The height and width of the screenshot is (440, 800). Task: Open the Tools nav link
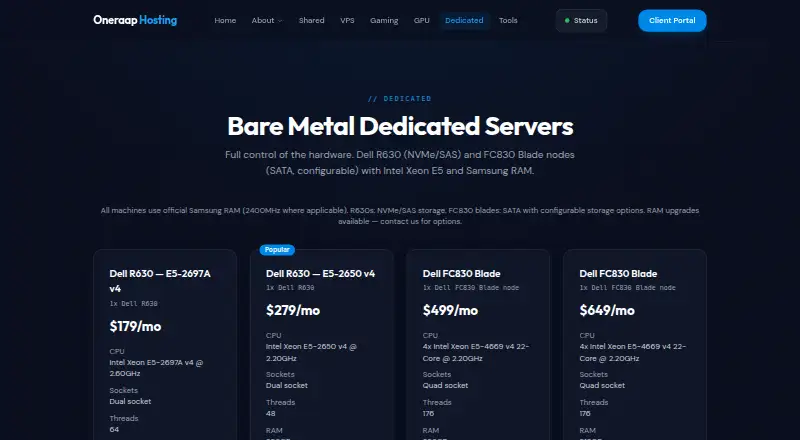click(x=508, y=20)
